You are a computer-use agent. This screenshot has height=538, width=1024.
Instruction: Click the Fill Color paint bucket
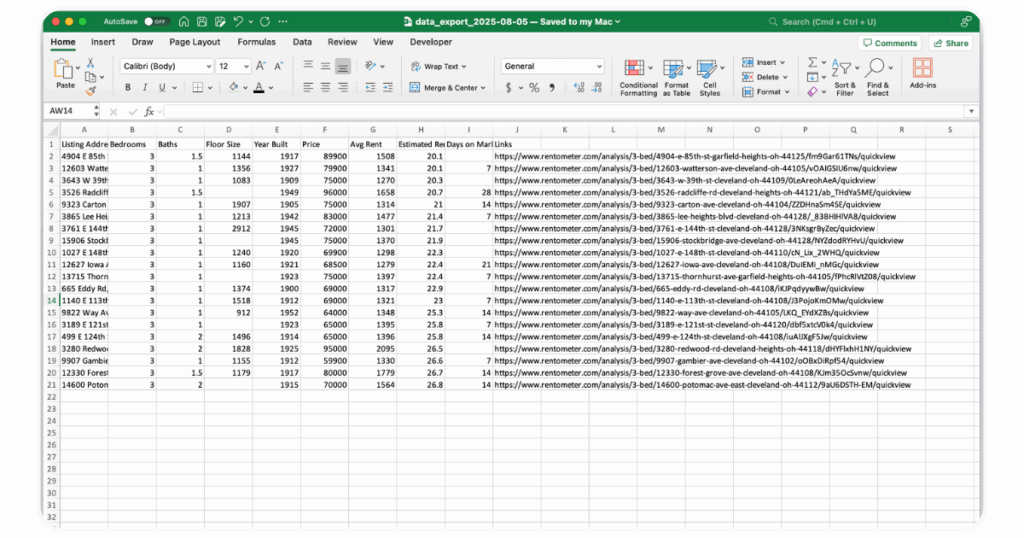(233, 87)
